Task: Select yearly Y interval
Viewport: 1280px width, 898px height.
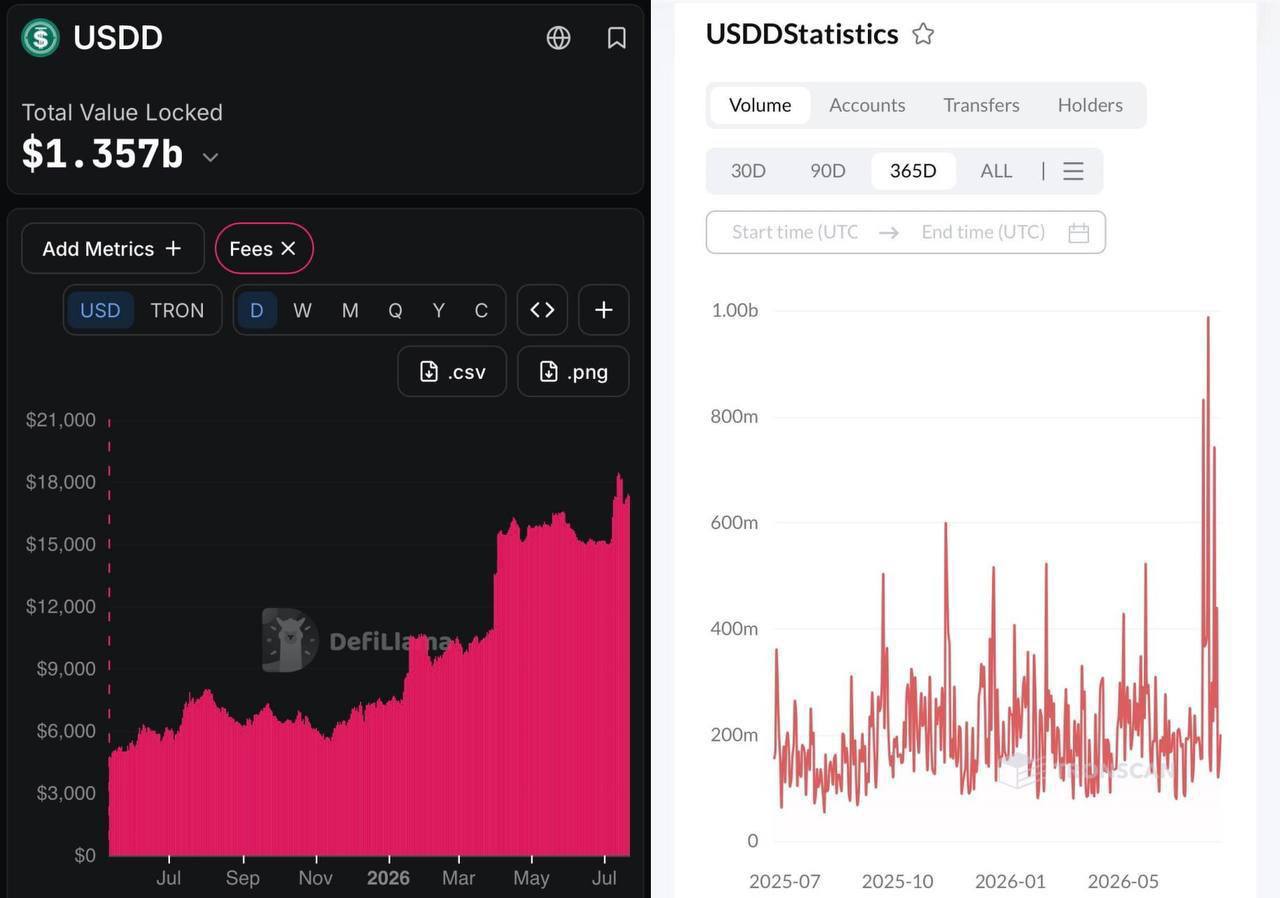Action: pos(438,310)
